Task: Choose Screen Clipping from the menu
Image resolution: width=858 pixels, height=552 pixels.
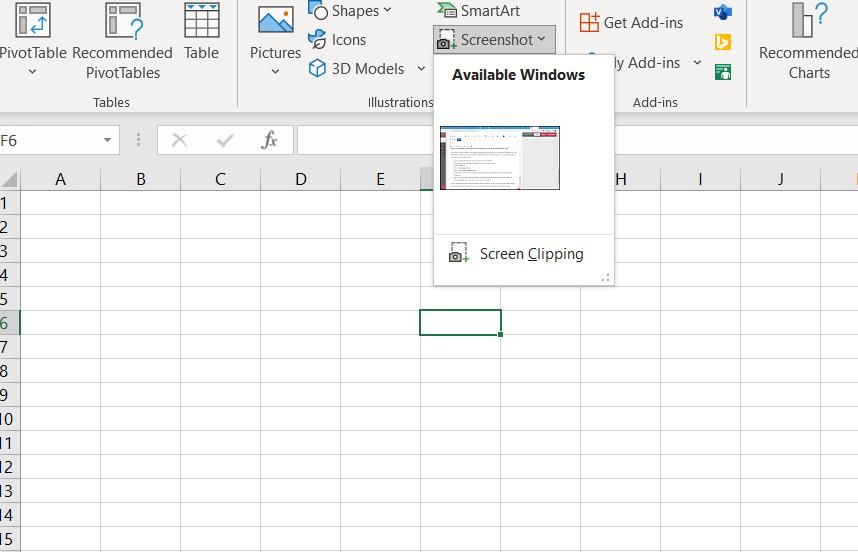Action: 530,254
